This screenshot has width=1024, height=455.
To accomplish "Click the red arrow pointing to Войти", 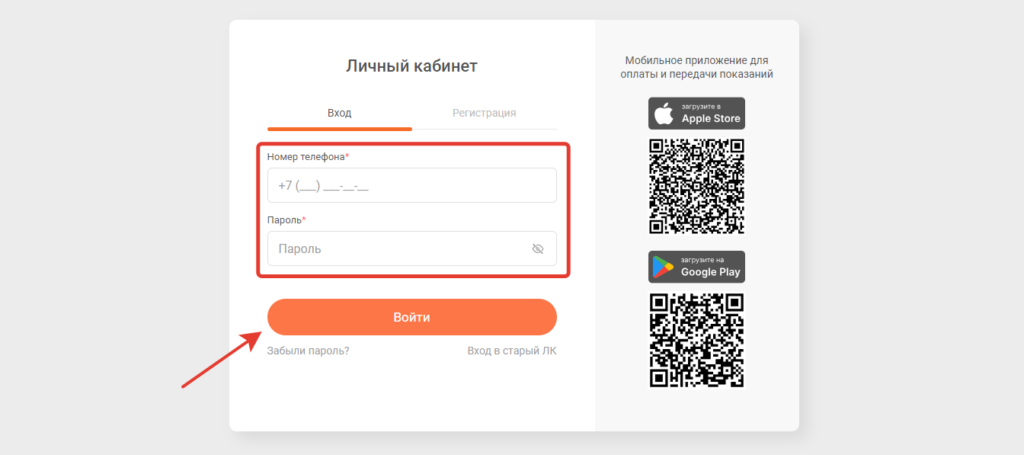I will point(222,359).
